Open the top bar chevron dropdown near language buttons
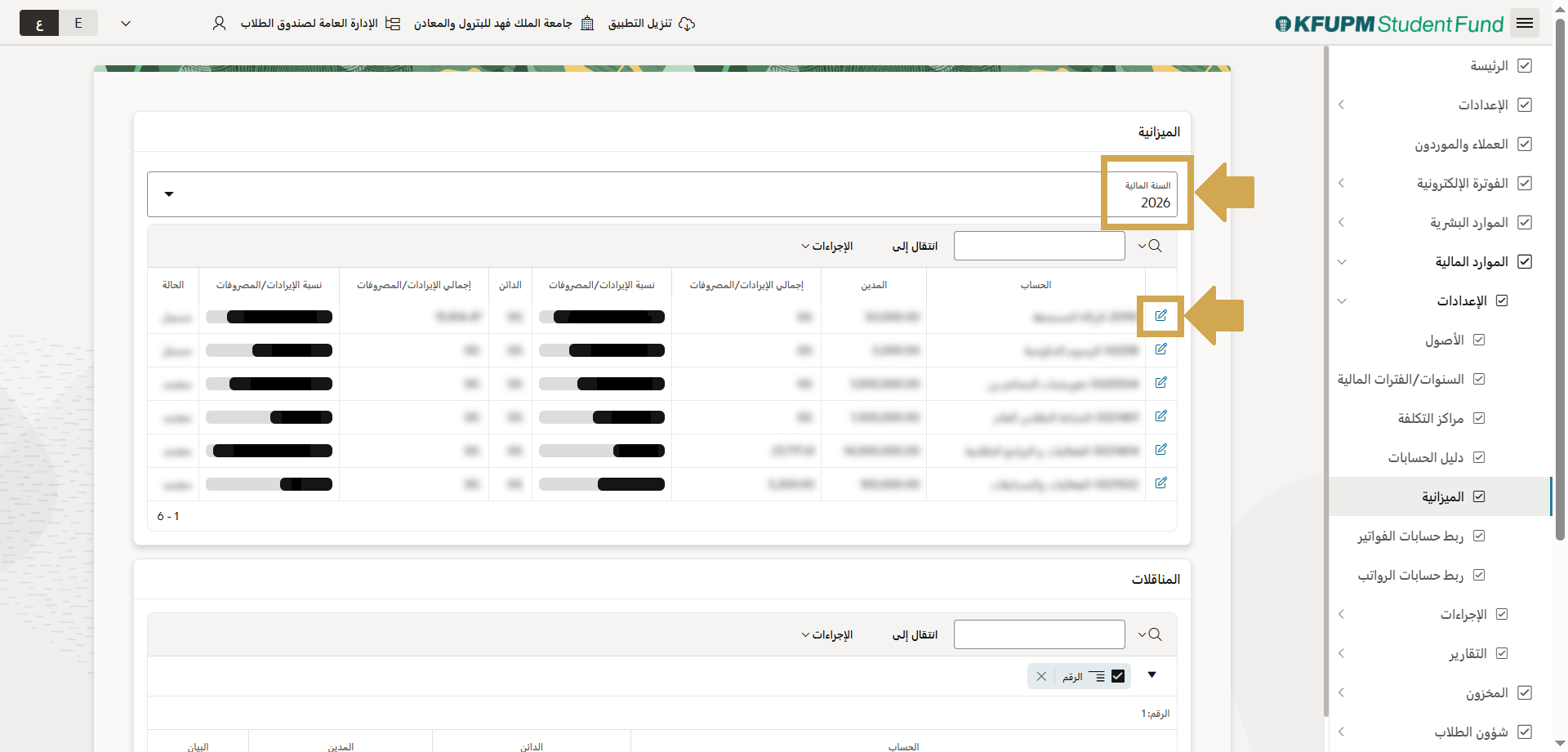This screenshot has height=752, width=1568. pyautogui.click(x=126, y=24)
